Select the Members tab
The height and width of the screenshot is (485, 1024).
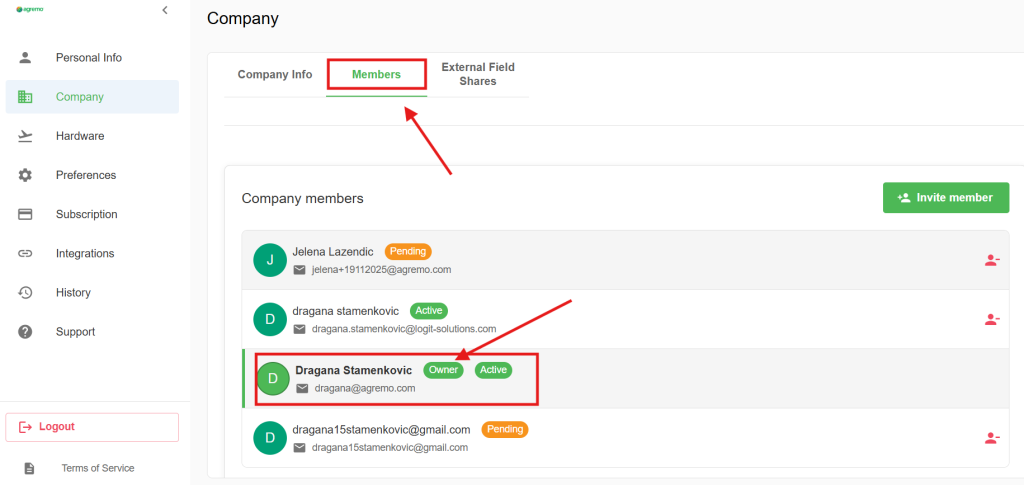pyautogui.click(x=376, y=75)
